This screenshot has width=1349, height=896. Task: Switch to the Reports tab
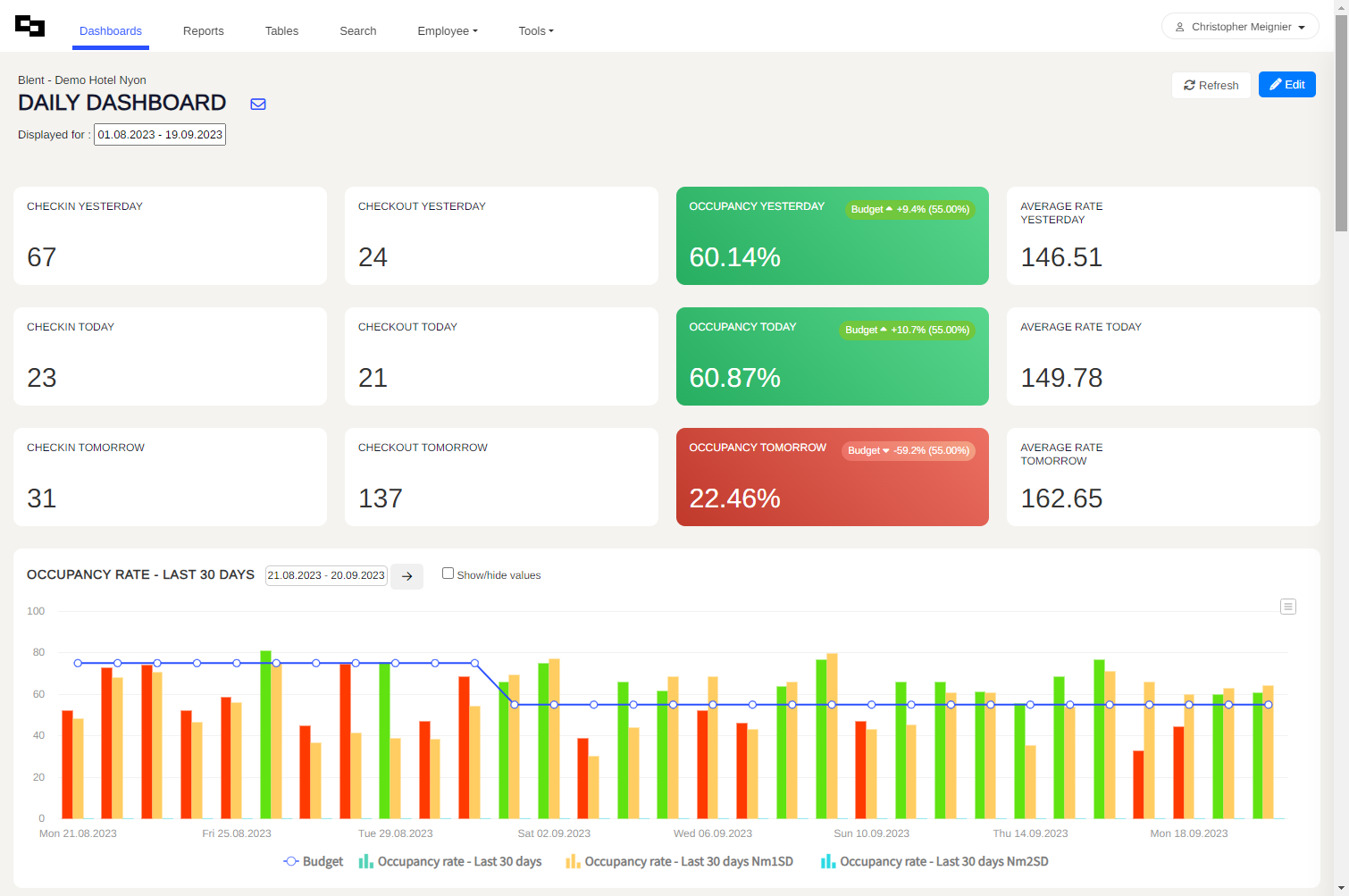[x=203, y=31]
